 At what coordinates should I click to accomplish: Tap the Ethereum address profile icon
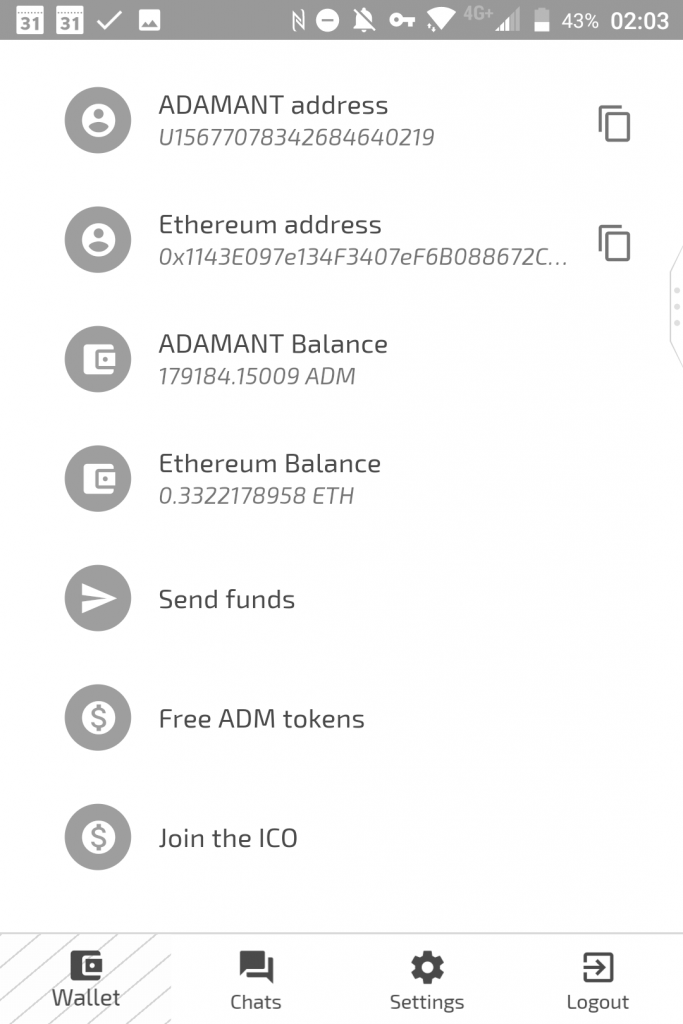[98, 240]
